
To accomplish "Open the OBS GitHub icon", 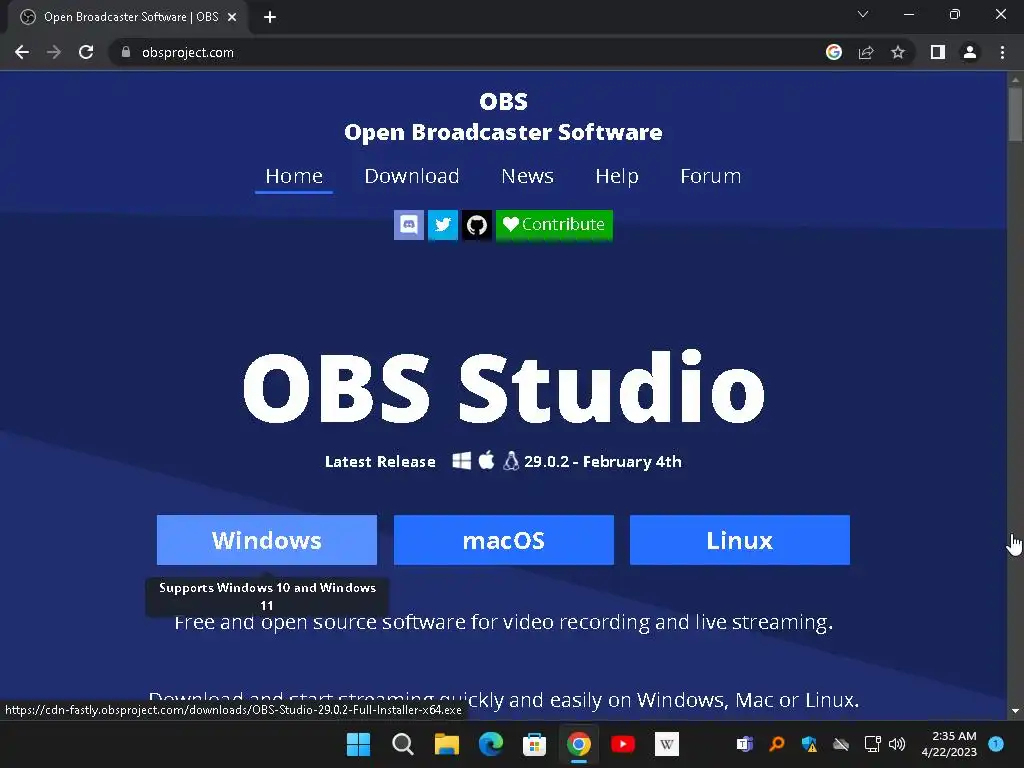I will pos(477,225).
